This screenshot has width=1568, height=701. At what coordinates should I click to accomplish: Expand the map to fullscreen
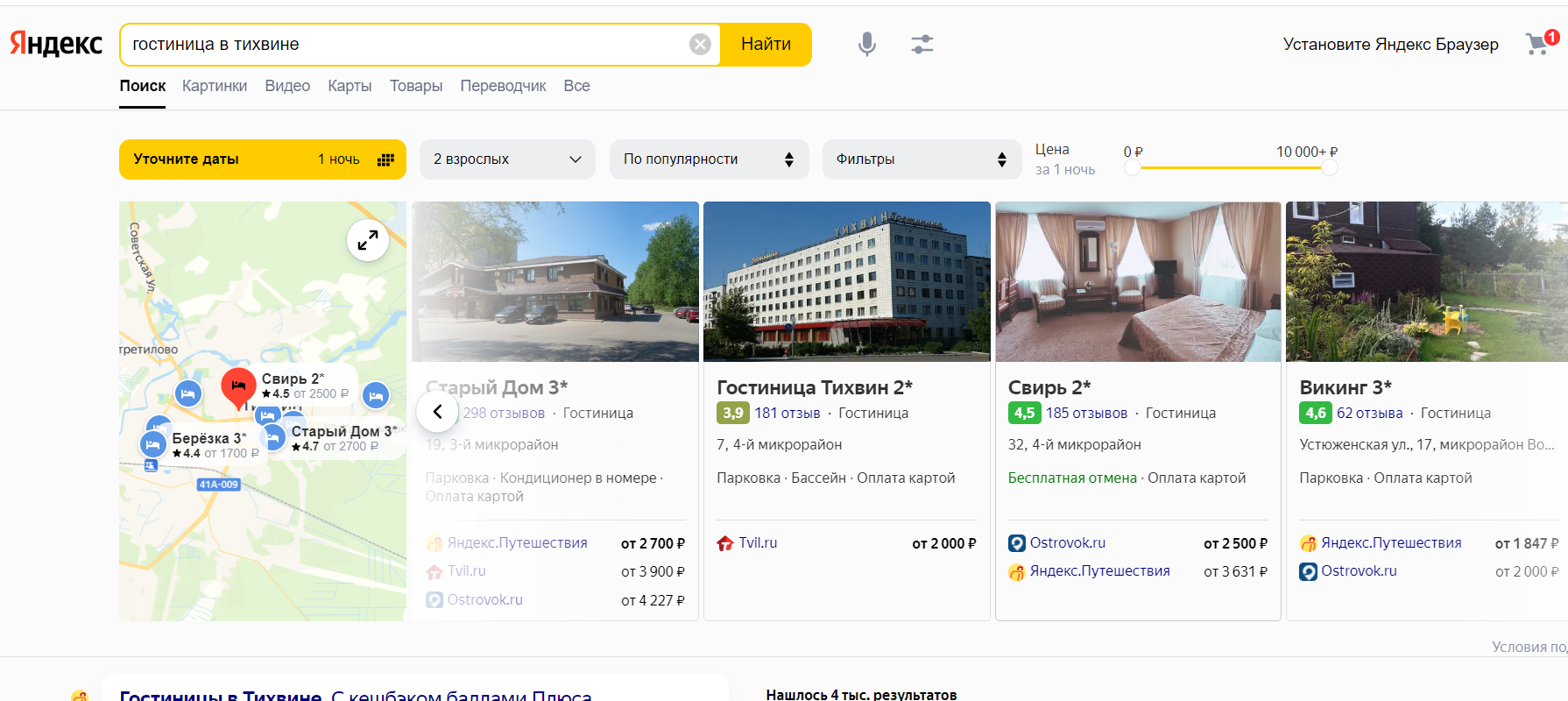(368, 239)
